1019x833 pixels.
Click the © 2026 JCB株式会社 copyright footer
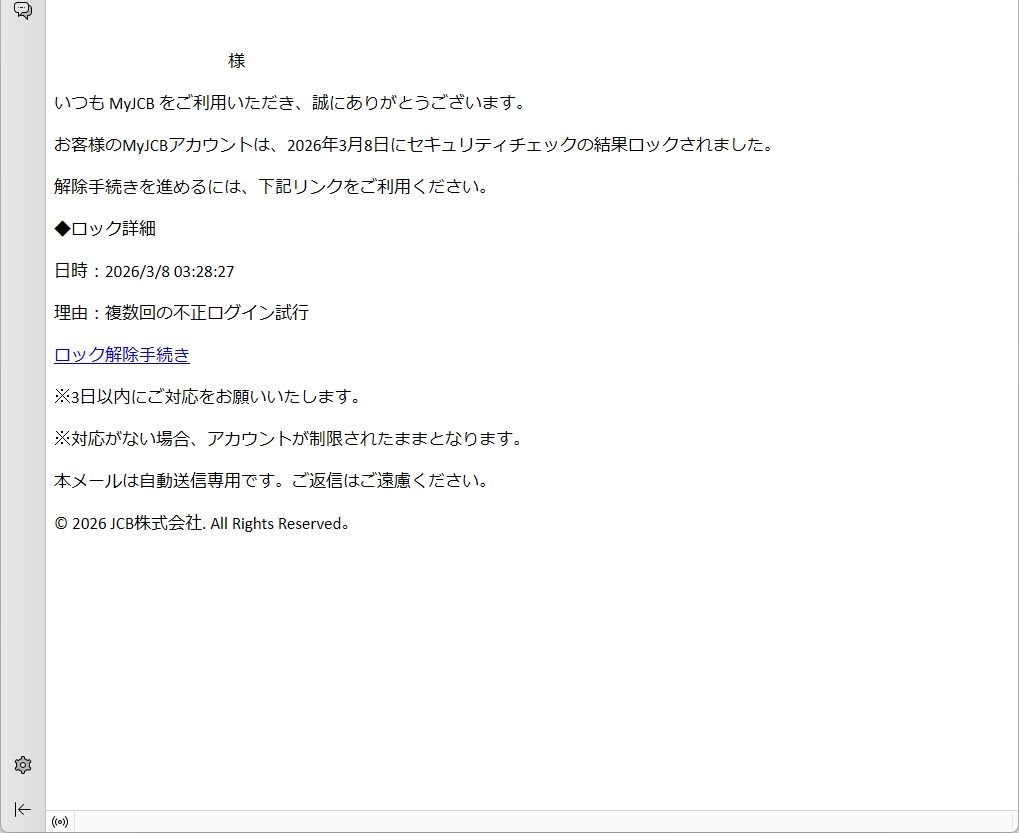pos(202,523)
